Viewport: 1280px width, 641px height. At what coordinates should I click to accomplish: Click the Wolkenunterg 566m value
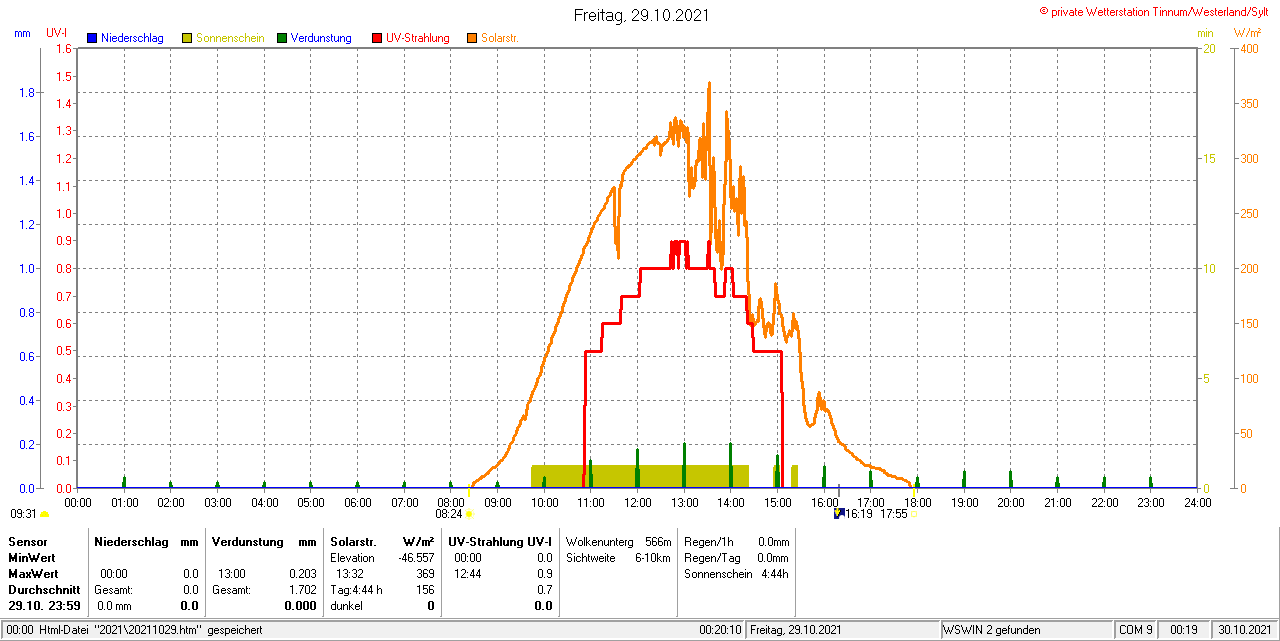click(x=658, y=541)
